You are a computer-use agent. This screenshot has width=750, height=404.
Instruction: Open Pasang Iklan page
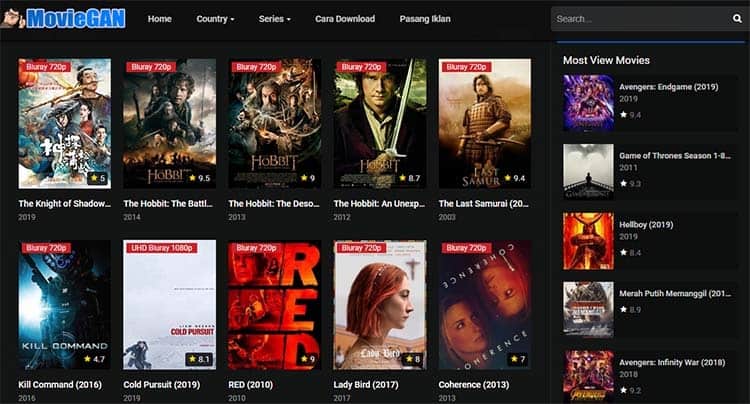click(425, 19)
